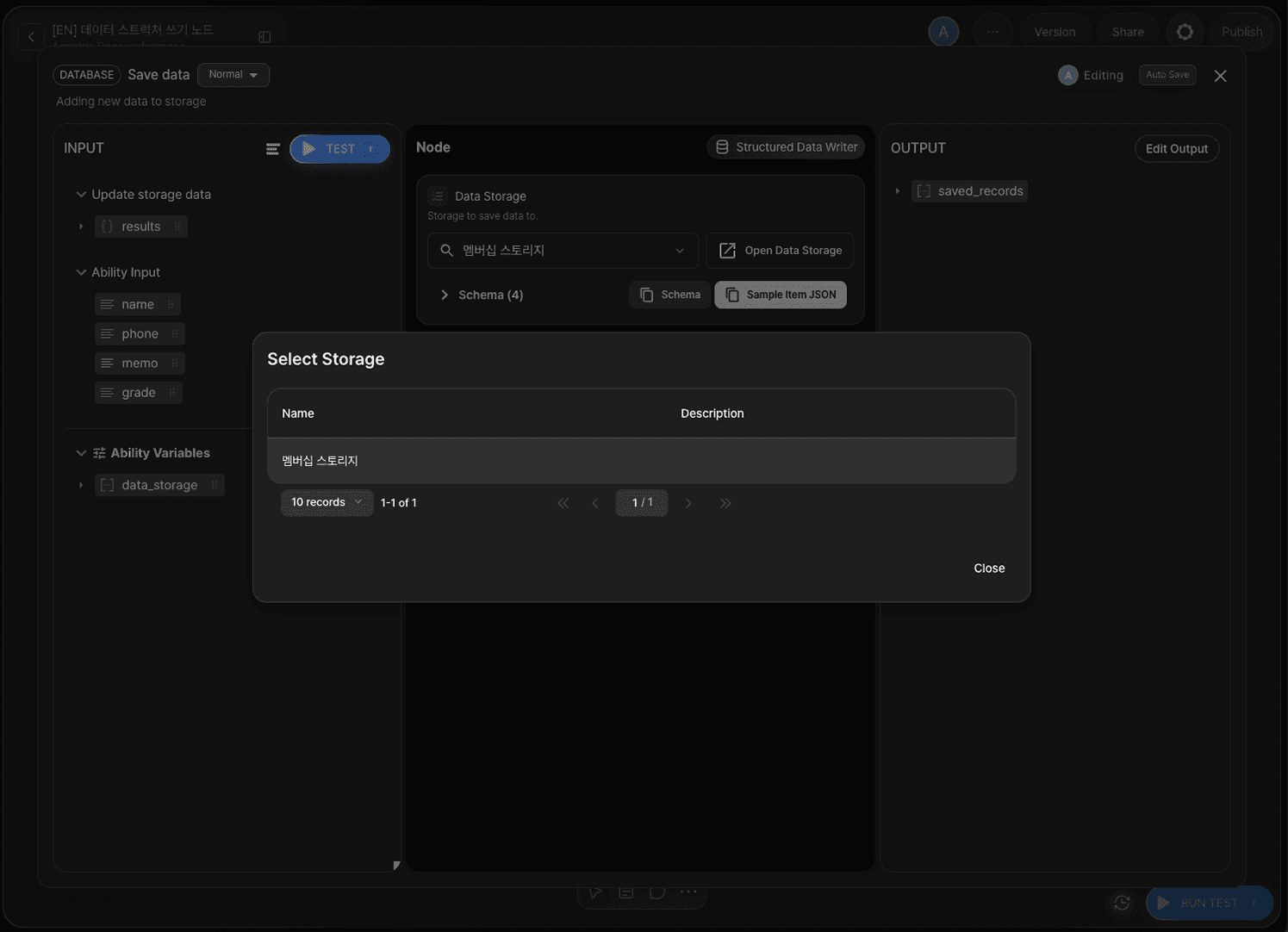Collapse the Ability Variables section
This screenshot has width=1288, height=932.
[x=81, y=453]
